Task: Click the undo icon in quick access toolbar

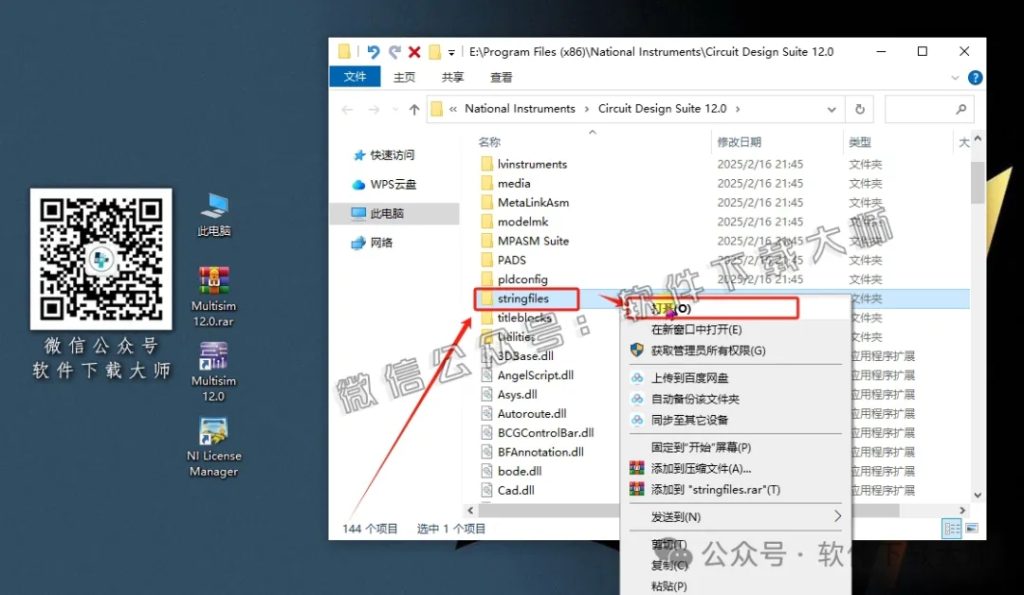Action: [x=373, y=52]
